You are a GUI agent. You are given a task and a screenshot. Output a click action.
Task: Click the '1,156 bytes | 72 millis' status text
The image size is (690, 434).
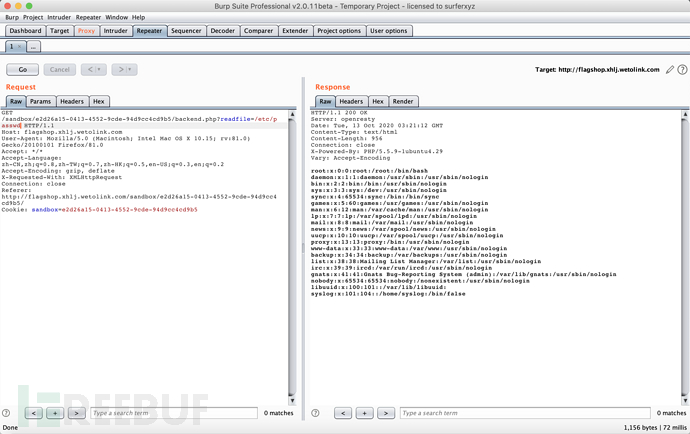655,427
